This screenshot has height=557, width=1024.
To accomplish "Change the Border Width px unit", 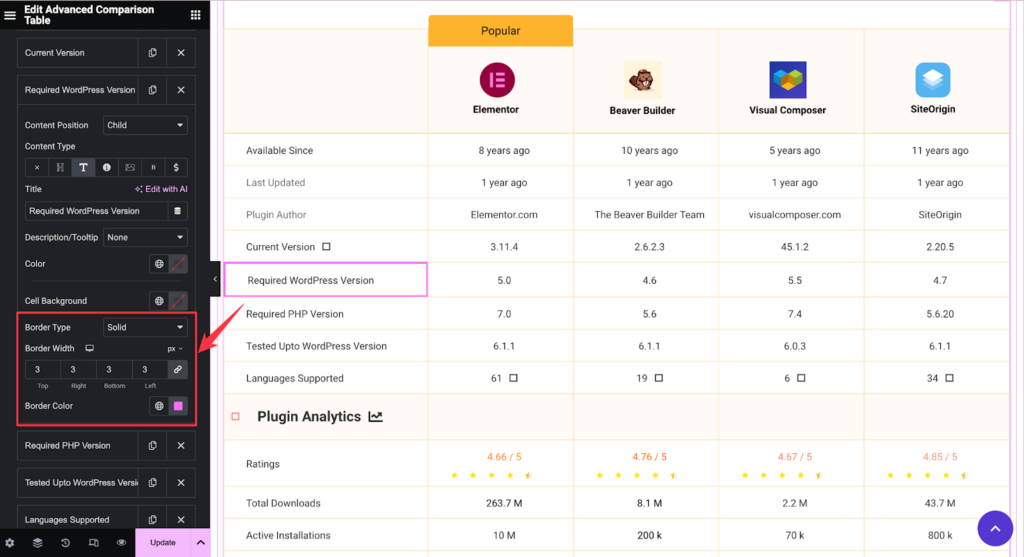I will [x=175, y=349].
